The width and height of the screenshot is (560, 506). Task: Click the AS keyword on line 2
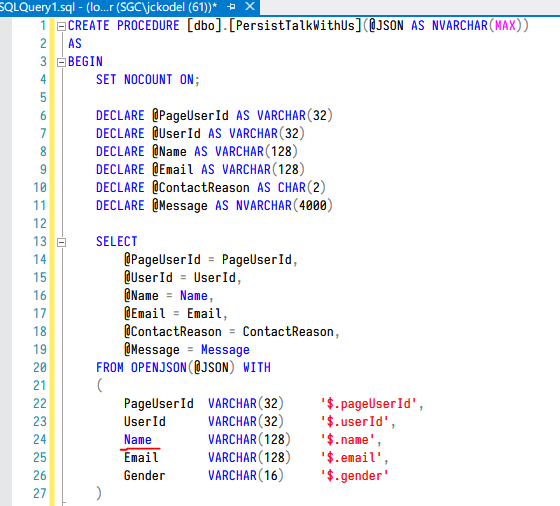click(x=75, y=44)
